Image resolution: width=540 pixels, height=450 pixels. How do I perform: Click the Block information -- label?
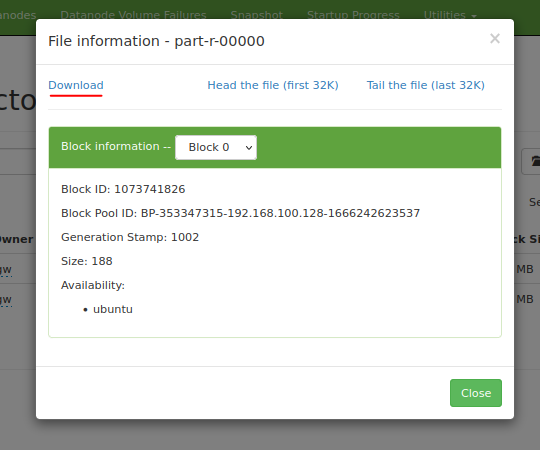116,146
